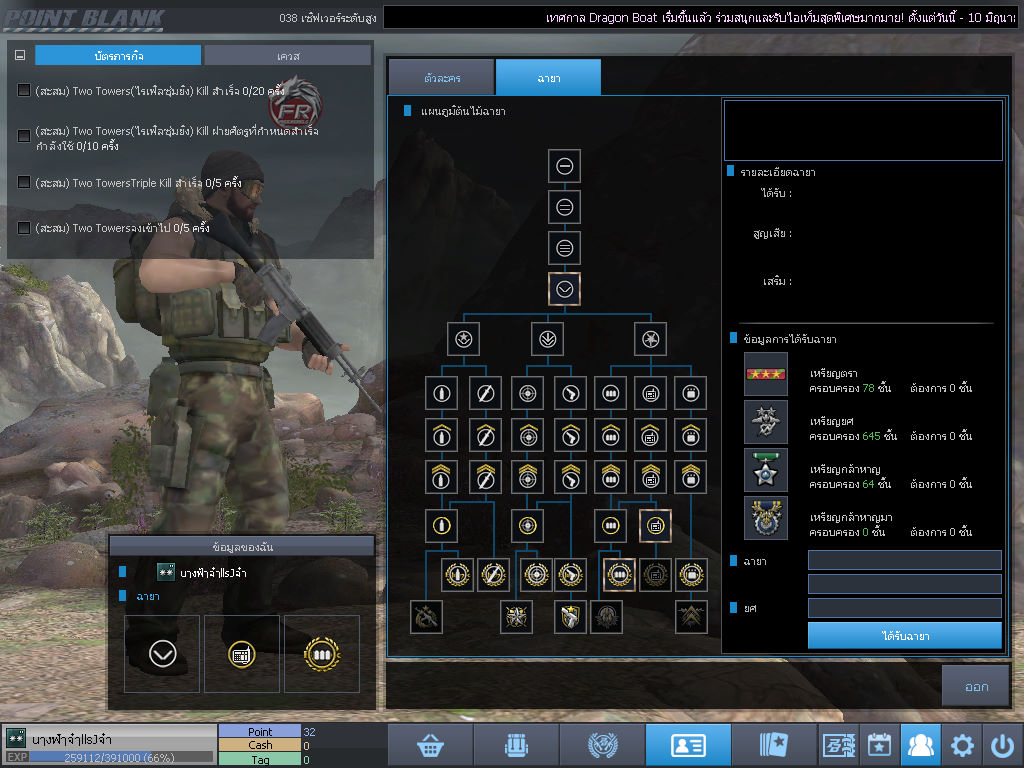This screenshot has height=768, width=1024.
Task: Open the calendar with star event icon
Action: tap(880, 745)
